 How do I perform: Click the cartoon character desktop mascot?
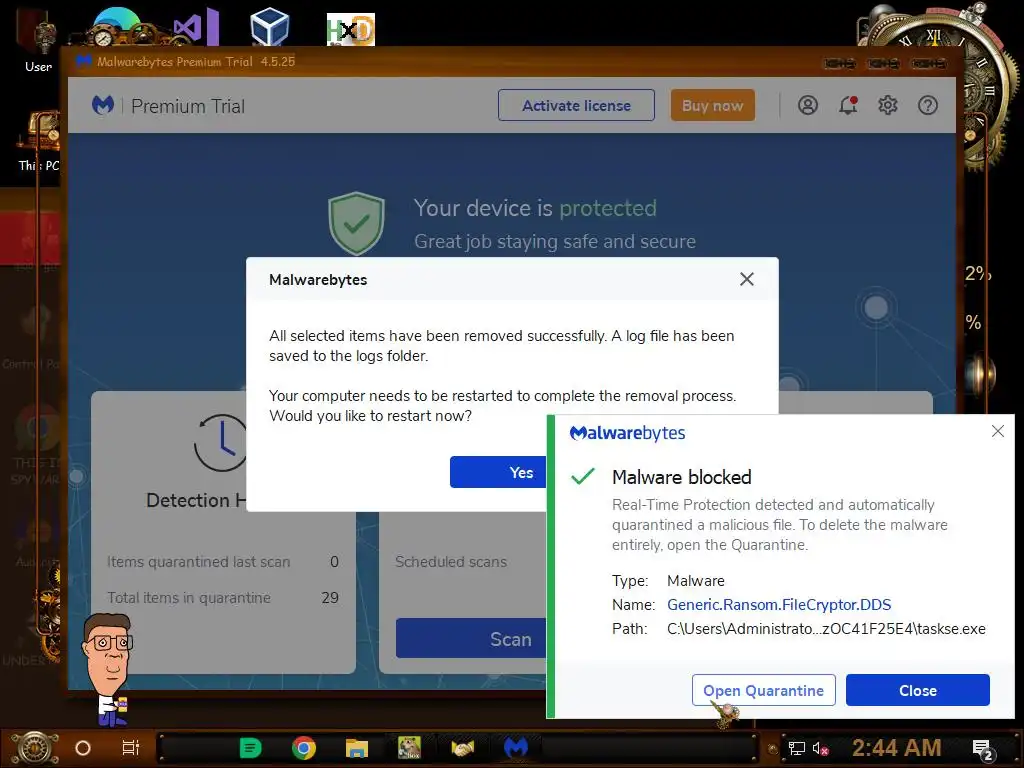coord(108,669)
